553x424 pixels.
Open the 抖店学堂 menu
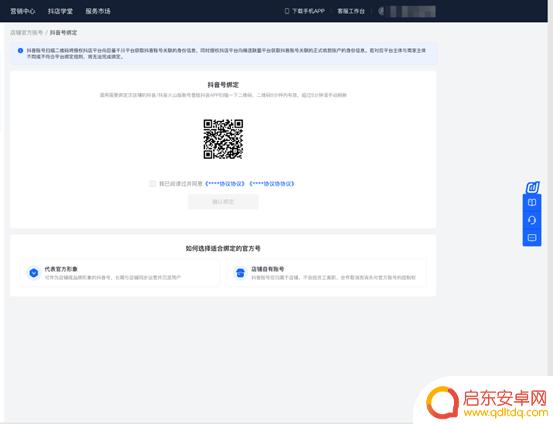60,11
